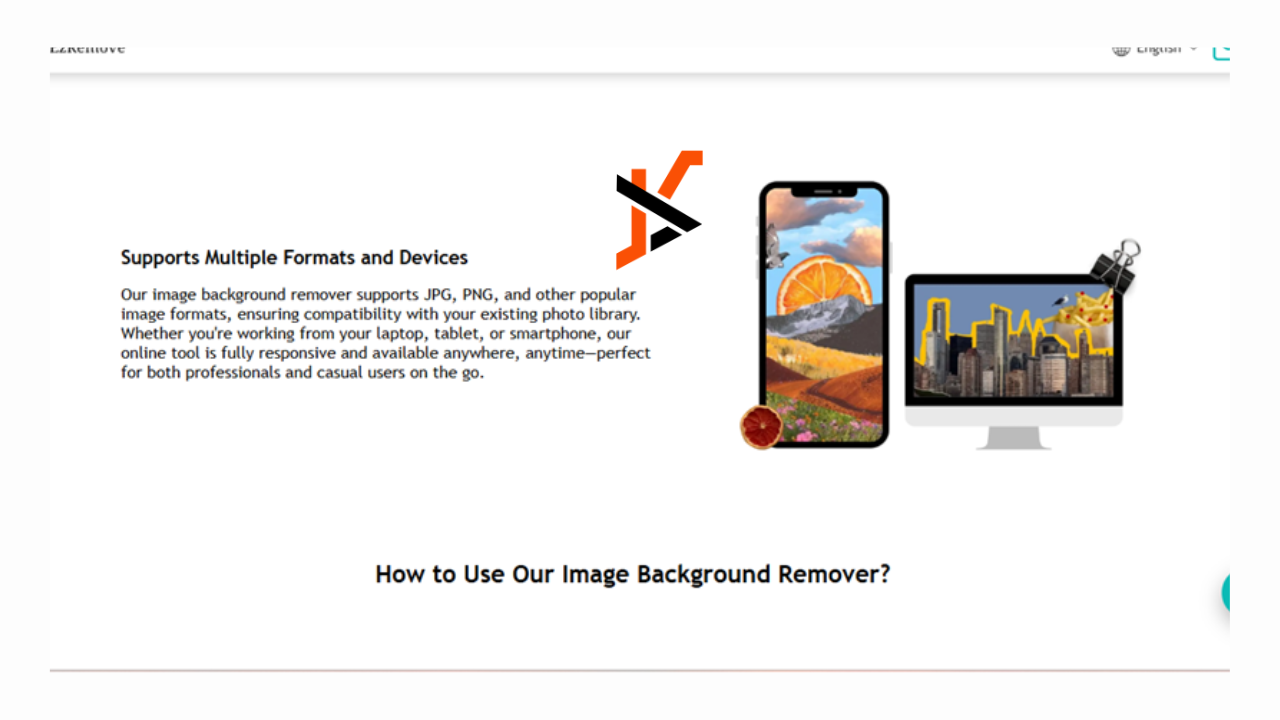The width and height of the screenshot is (1280, 720).
Task: Click the orange slice inside phone screen
Action: coord(824,287)
